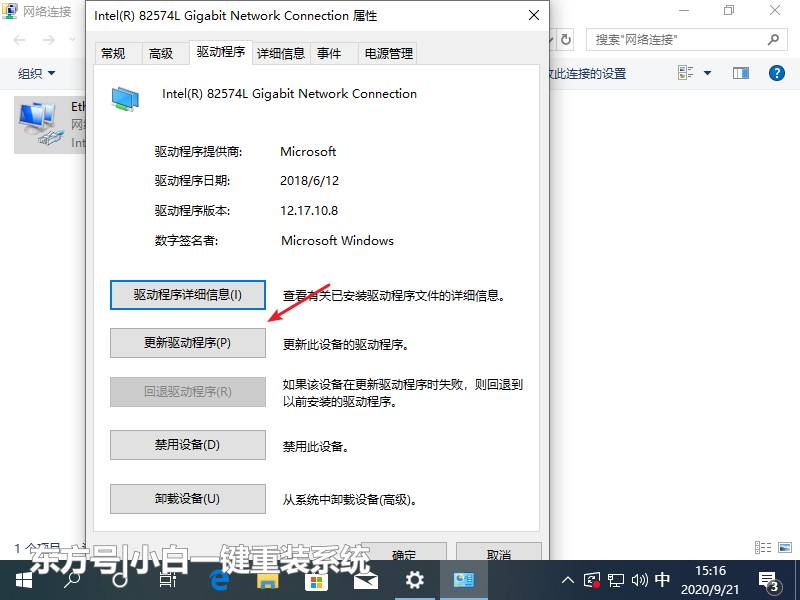The width and height of the screenshot is (800, 600).
Task: Toggle the preview pane icon
Action: pos(741,73)
